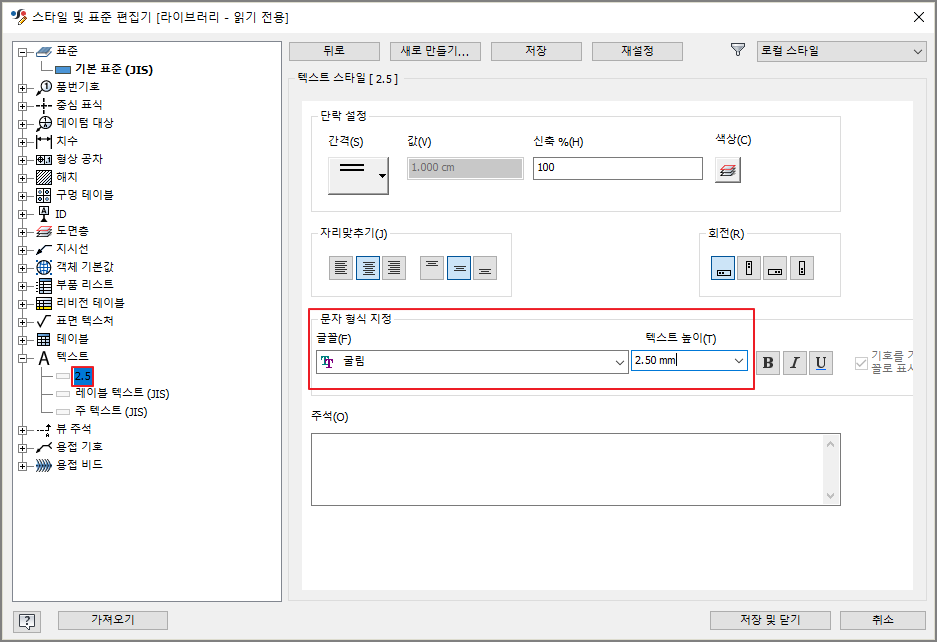Click the 뒤로 back button
The image size is (937, 642).
tap(334, 51)
